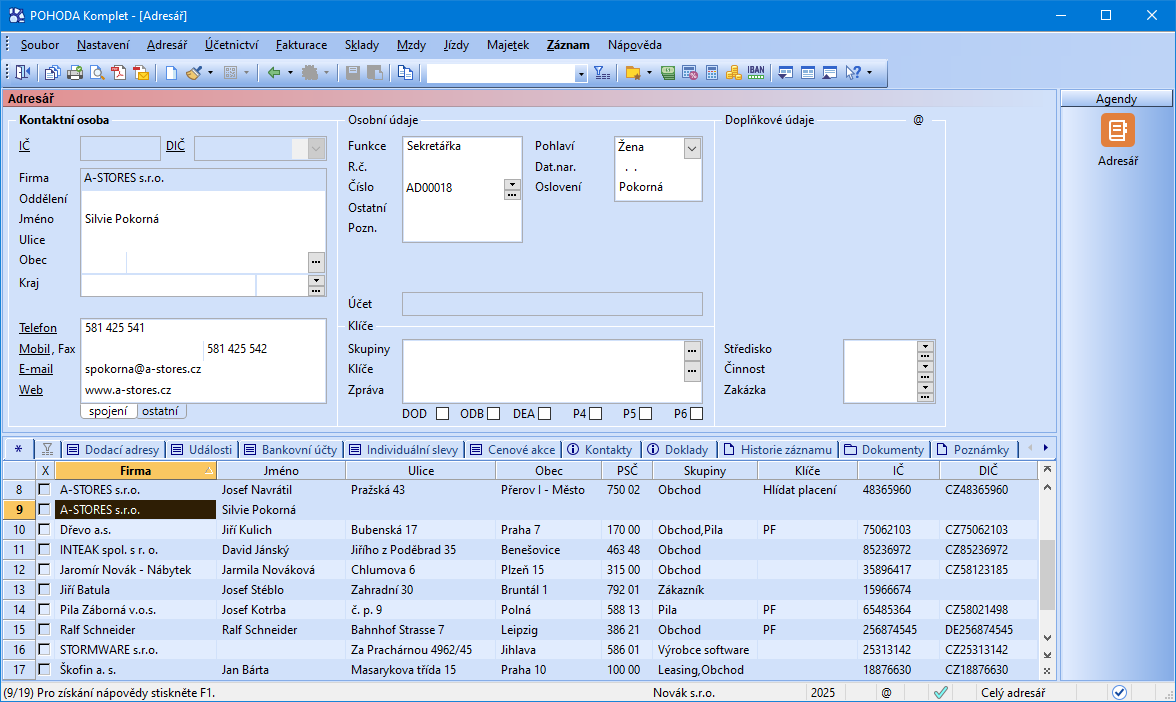Check the box for STORMWARE s.r.o. row
The height and width of the screenshot is (702, 1176).
pos(45,650)
